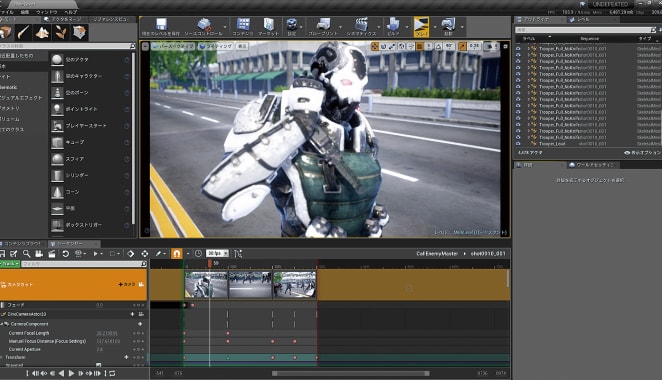Open dropdown arrow next to Blueprints
The width and height of the screenshot is (662, 380).
tap(340, 27)
